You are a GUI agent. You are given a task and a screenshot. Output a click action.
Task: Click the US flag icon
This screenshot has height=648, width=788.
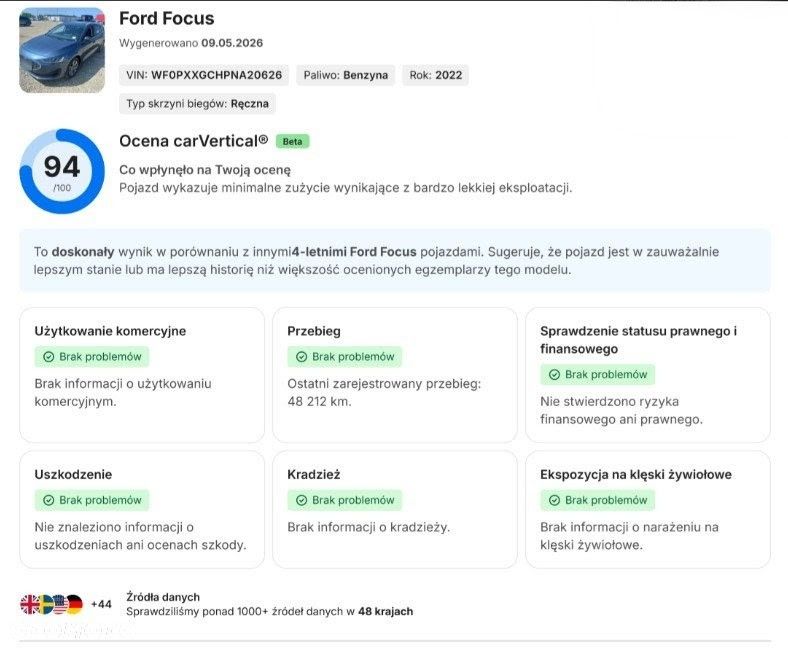click(60, 604)
